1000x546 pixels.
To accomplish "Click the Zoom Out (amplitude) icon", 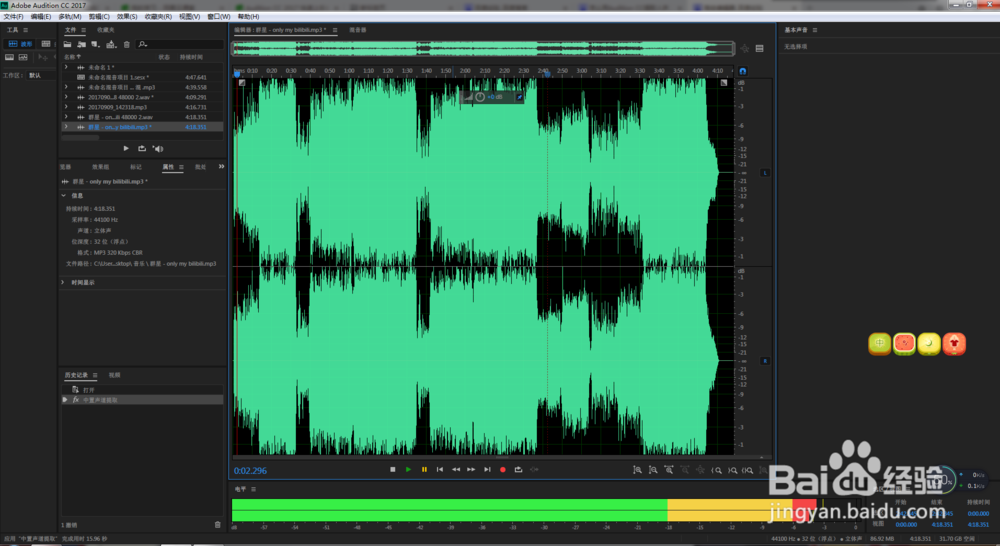I will 653,470.
